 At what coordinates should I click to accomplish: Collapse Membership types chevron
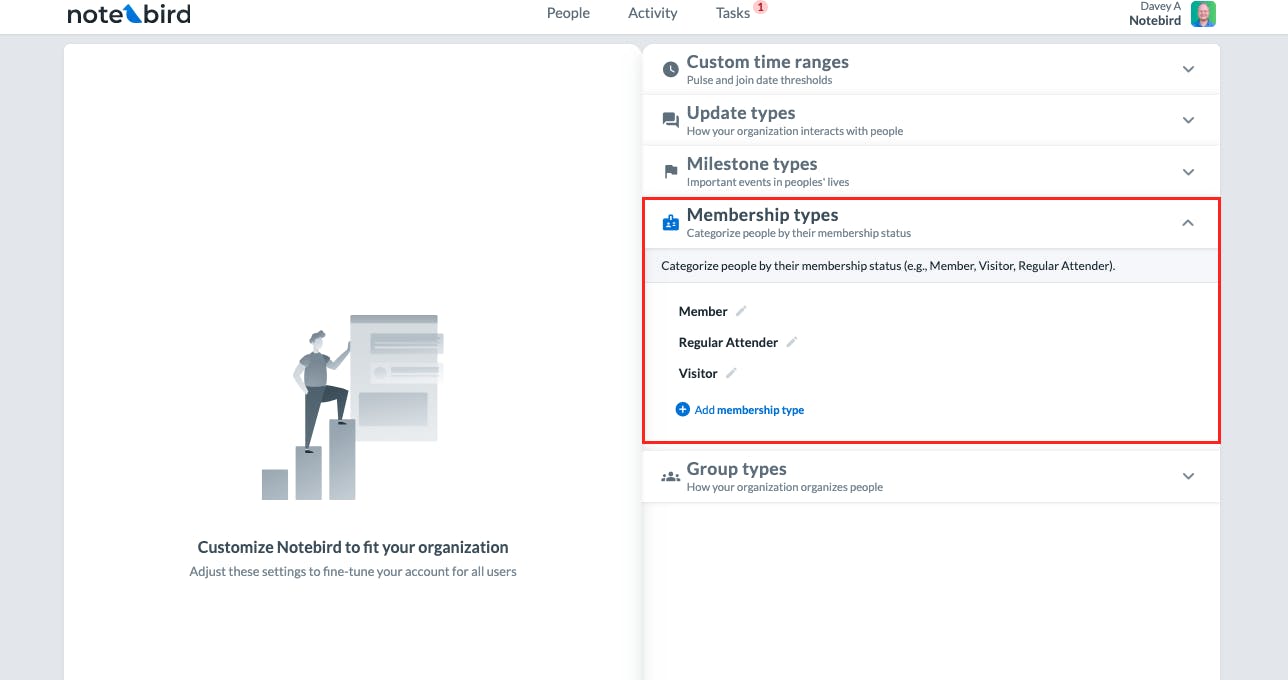coord(1188,223)
